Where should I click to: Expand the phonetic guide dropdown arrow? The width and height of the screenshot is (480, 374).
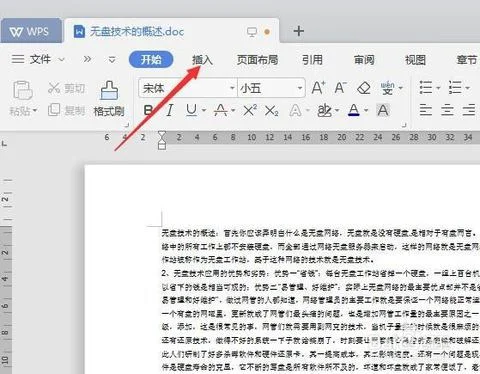401,88
